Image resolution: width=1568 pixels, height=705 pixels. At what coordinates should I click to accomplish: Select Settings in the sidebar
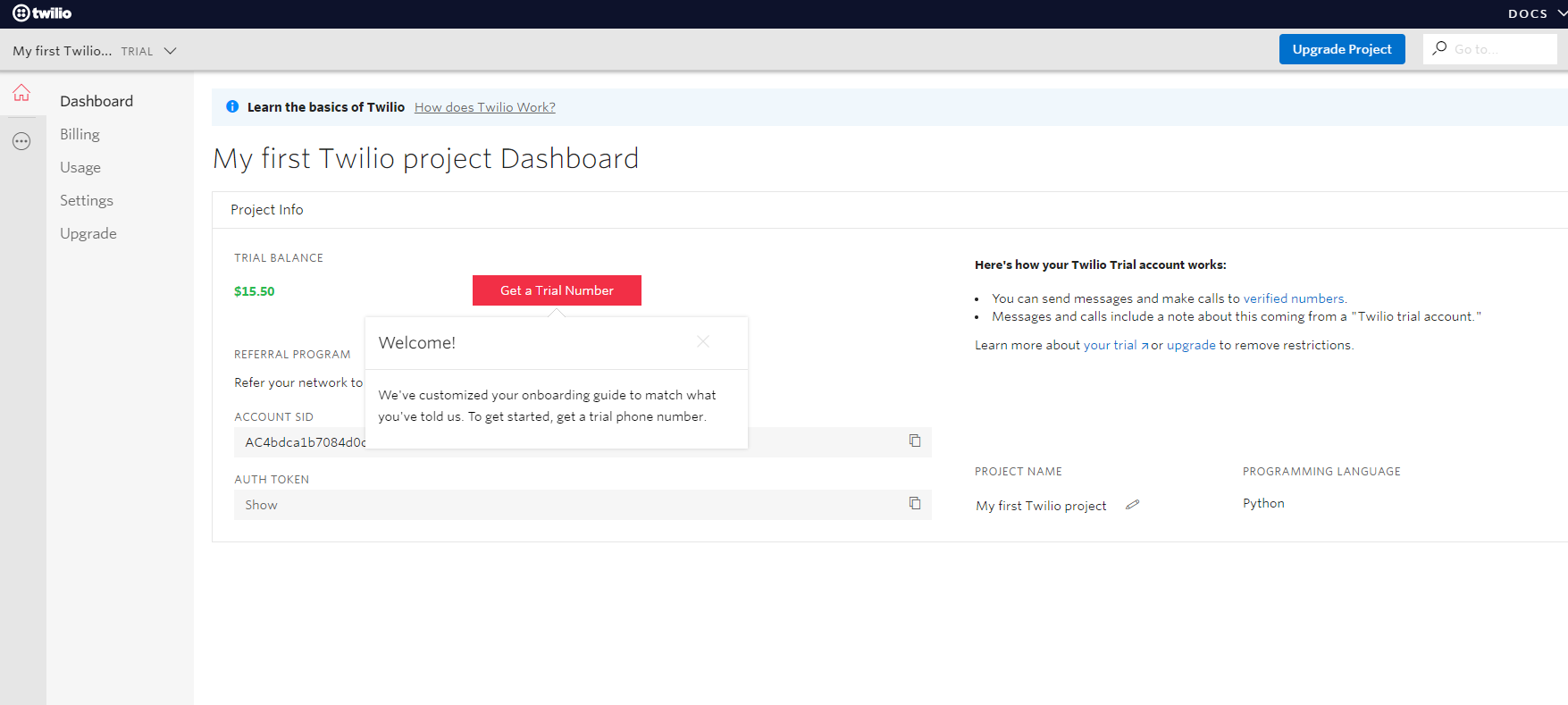[x=87, y=200]
